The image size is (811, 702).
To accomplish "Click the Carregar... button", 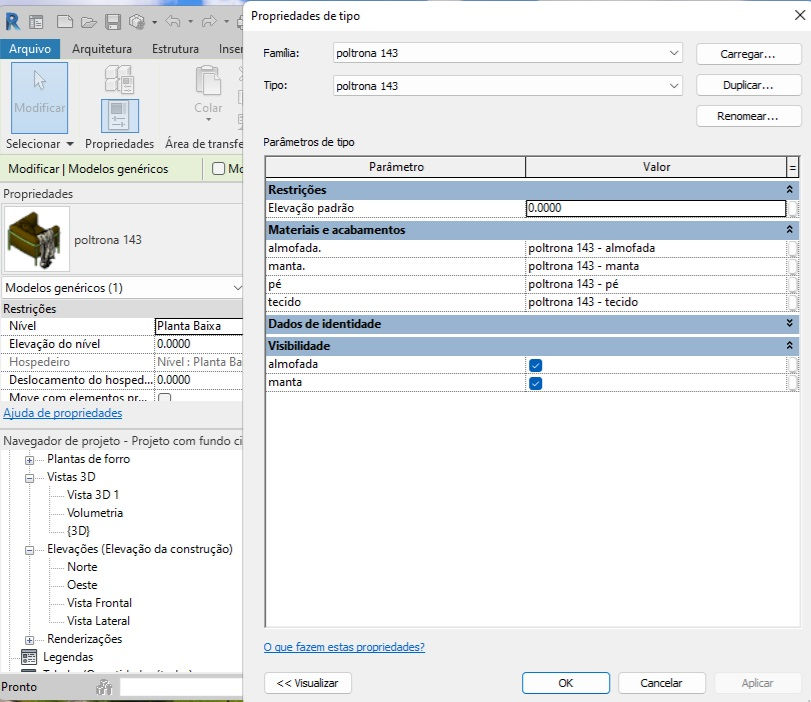I will point(748,54).
